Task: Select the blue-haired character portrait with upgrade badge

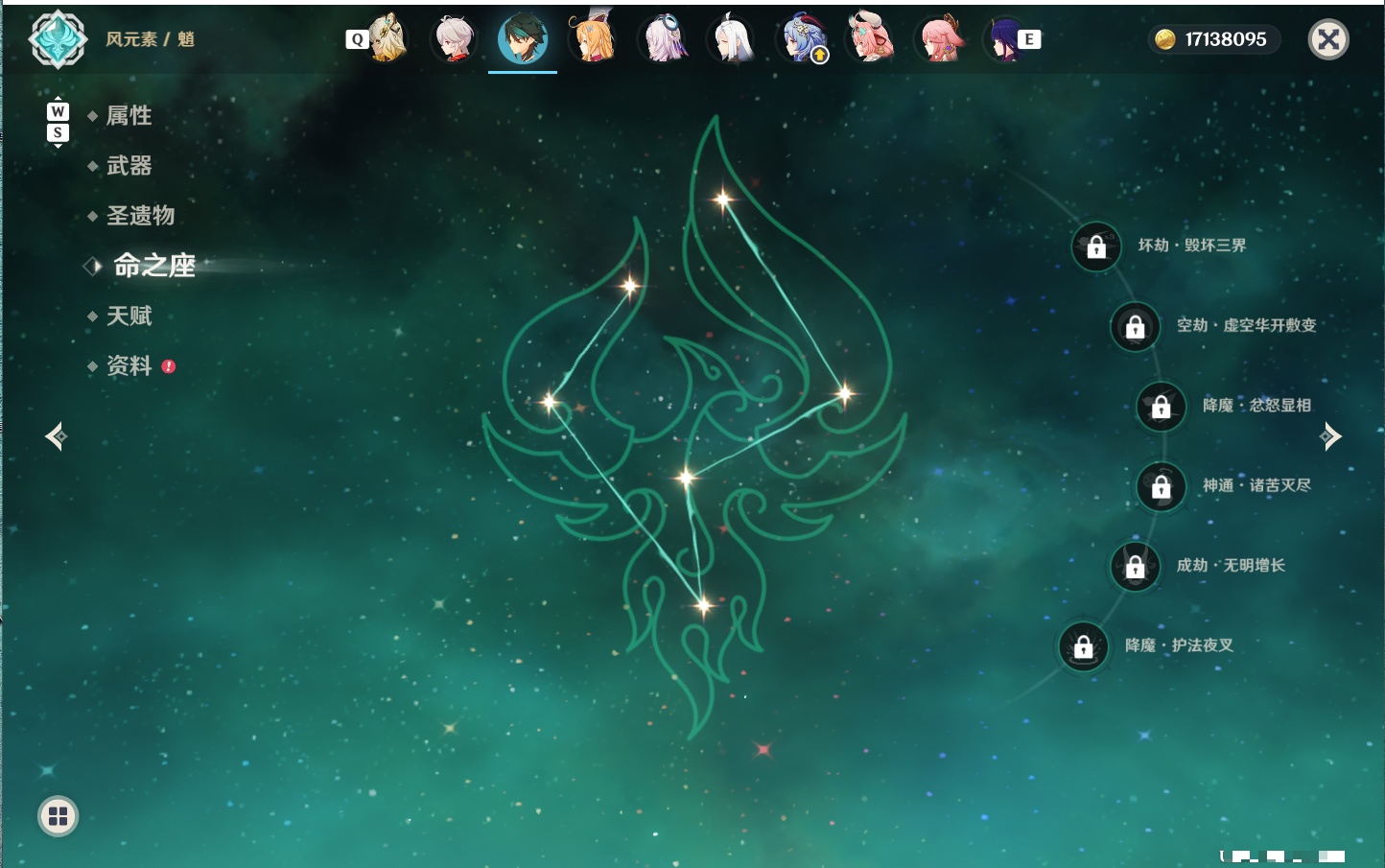Action: pyautogui.click(x=803, y=38)
